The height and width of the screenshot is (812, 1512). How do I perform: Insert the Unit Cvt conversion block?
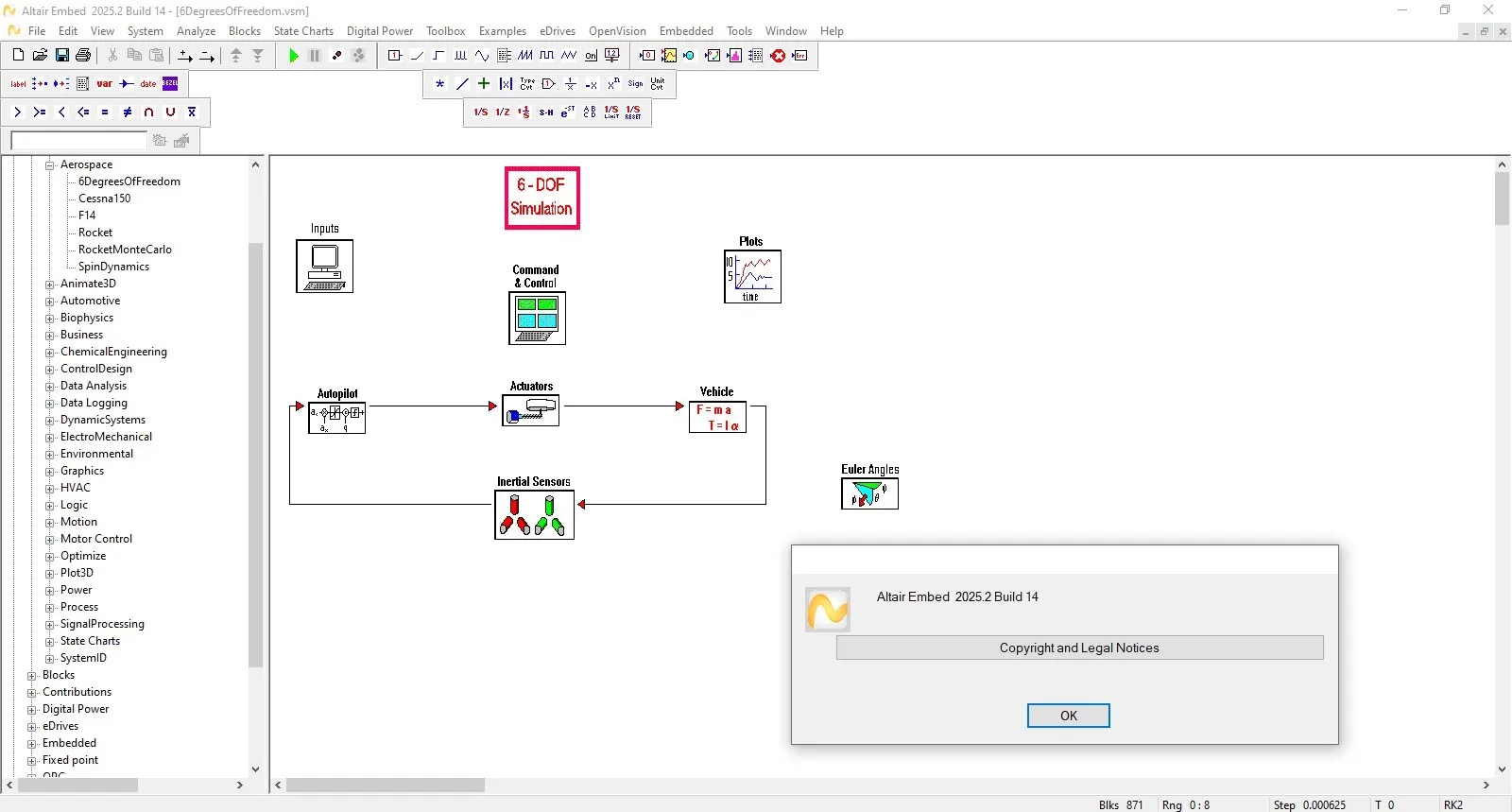658,84
